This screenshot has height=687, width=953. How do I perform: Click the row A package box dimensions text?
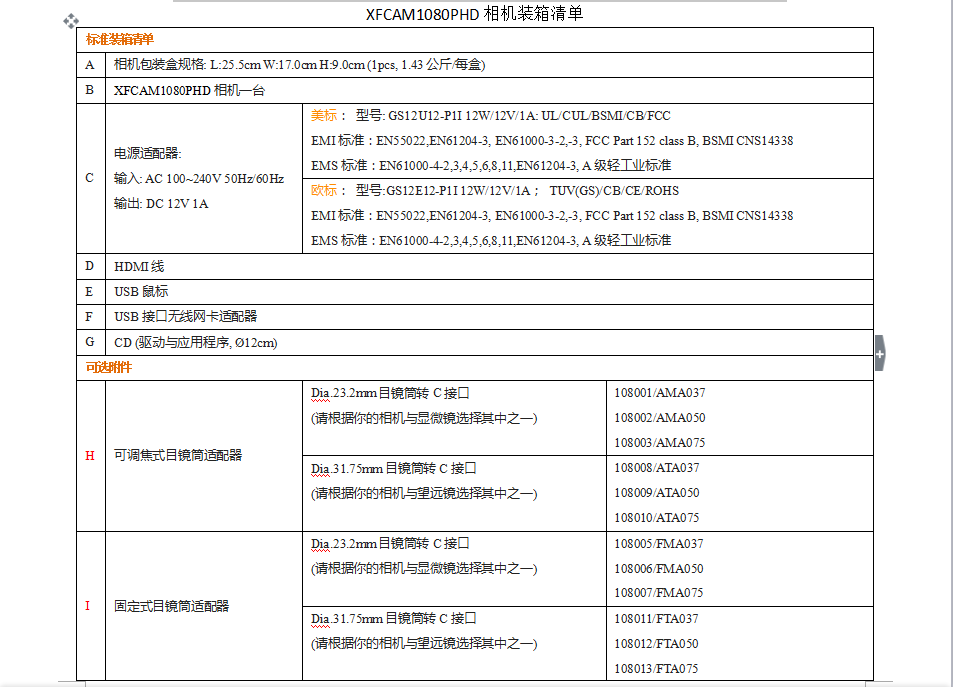299,64
